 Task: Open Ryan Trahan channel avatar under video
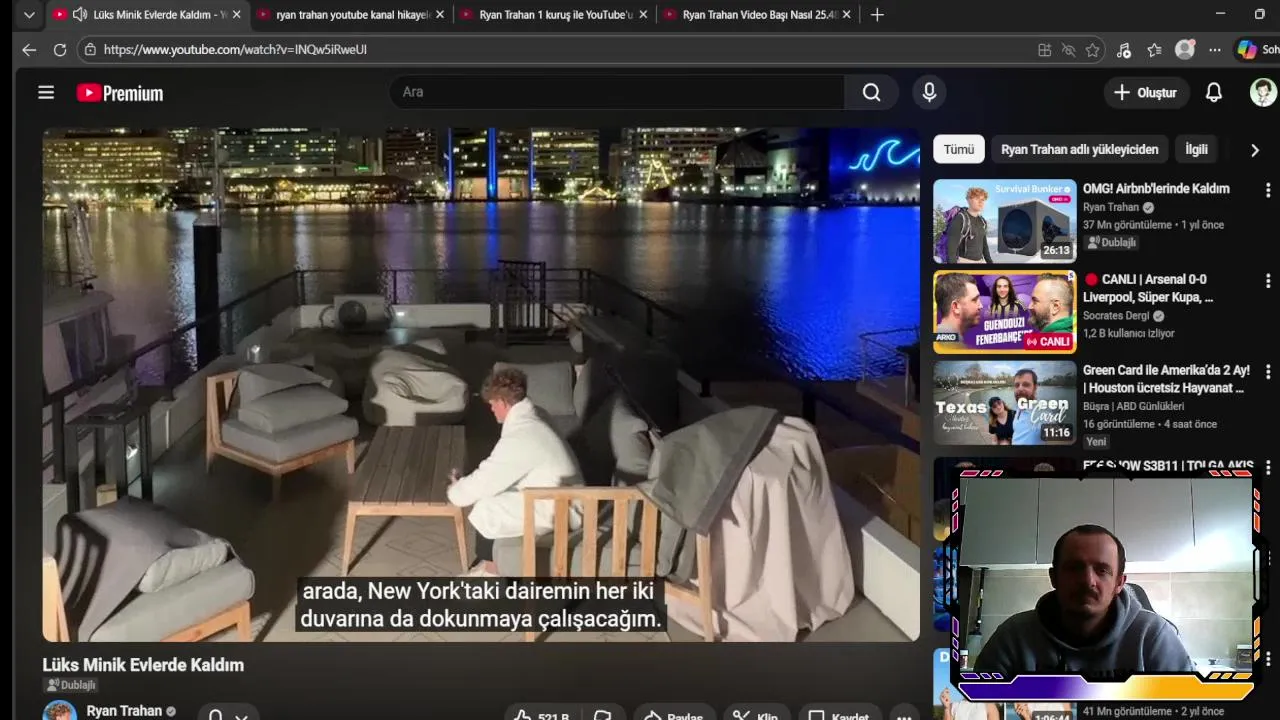(59, 710)
